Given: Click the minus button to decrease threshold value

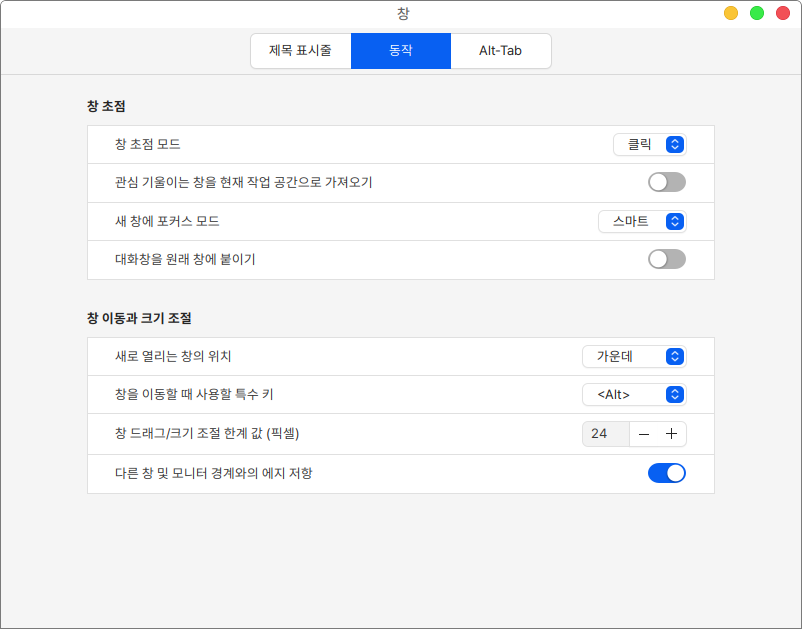Looking at the screenshot, I should tap(644, 434).
